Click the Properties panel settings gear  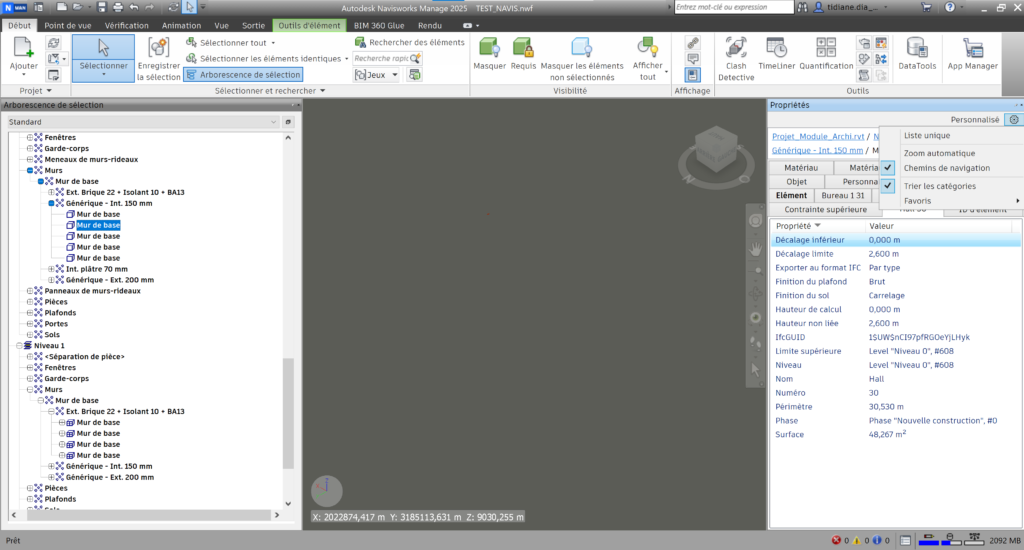point(1011,119)
